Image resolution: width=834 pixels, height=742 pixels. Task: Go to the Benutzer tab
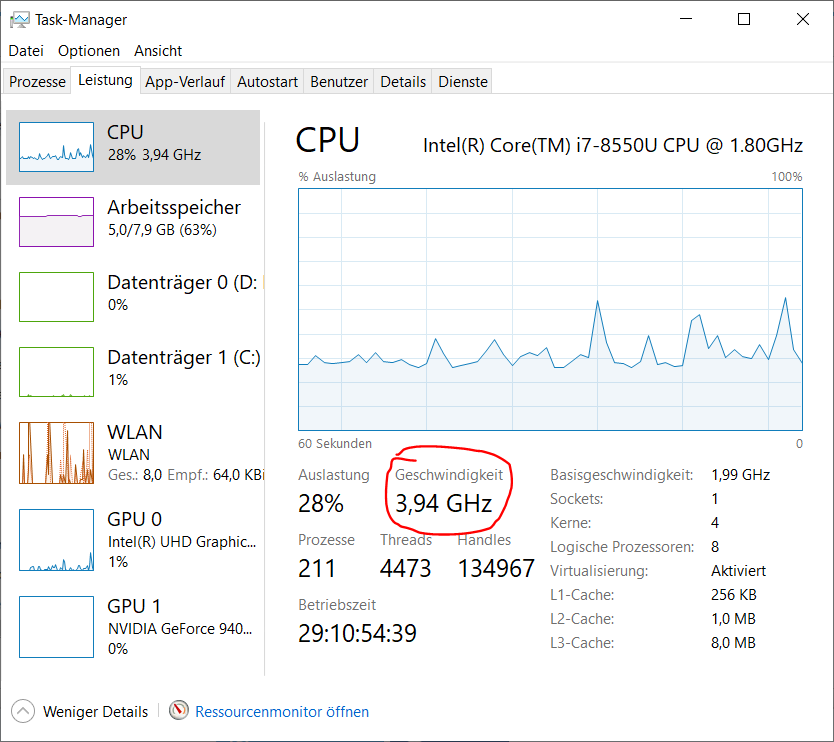(339, 81)
